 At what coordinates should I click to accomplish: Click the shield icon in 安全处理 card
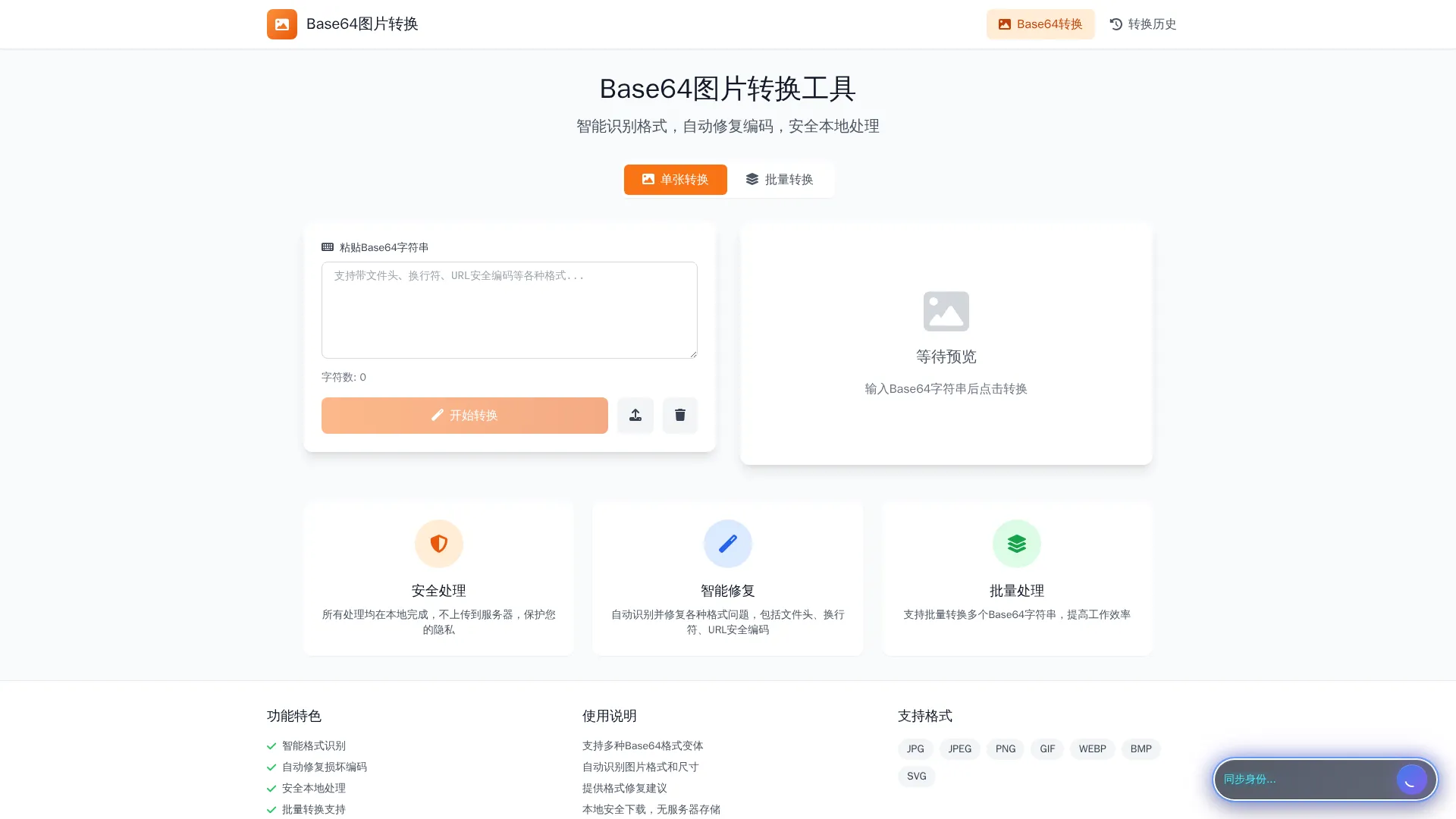(x=438, y=543)
